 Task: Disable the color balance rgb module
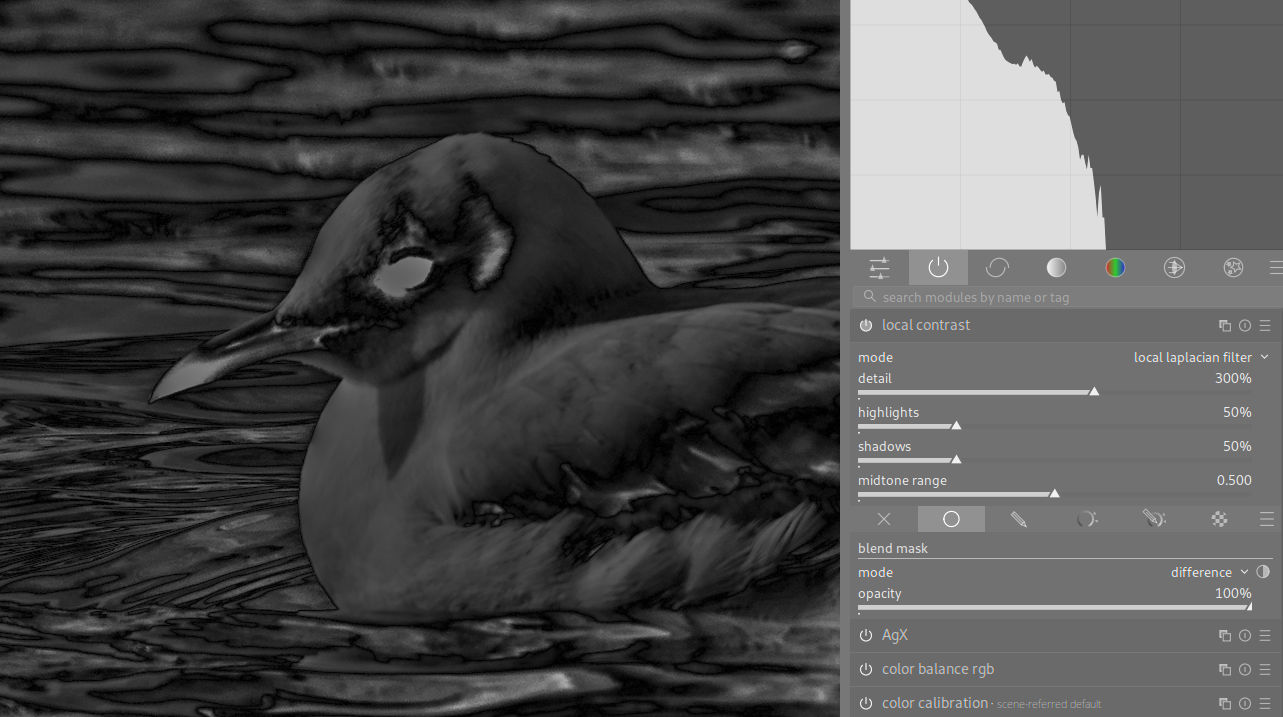click(866, 670)
